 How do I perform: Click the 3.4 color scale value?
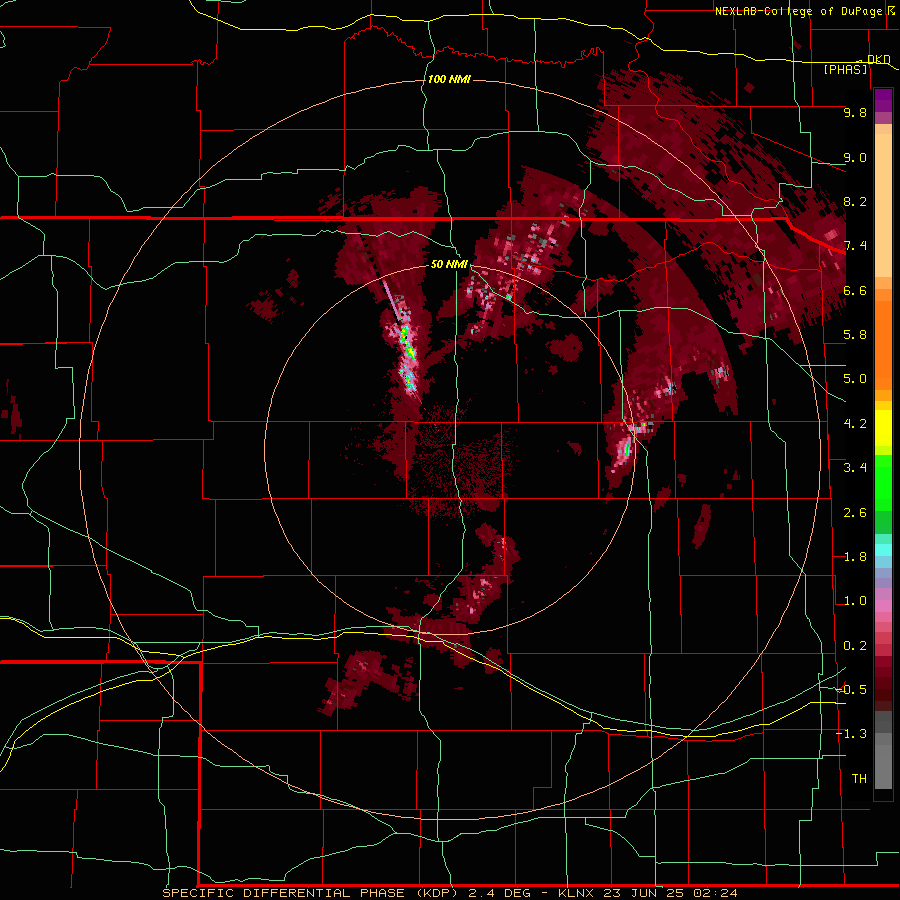[855, 468]
